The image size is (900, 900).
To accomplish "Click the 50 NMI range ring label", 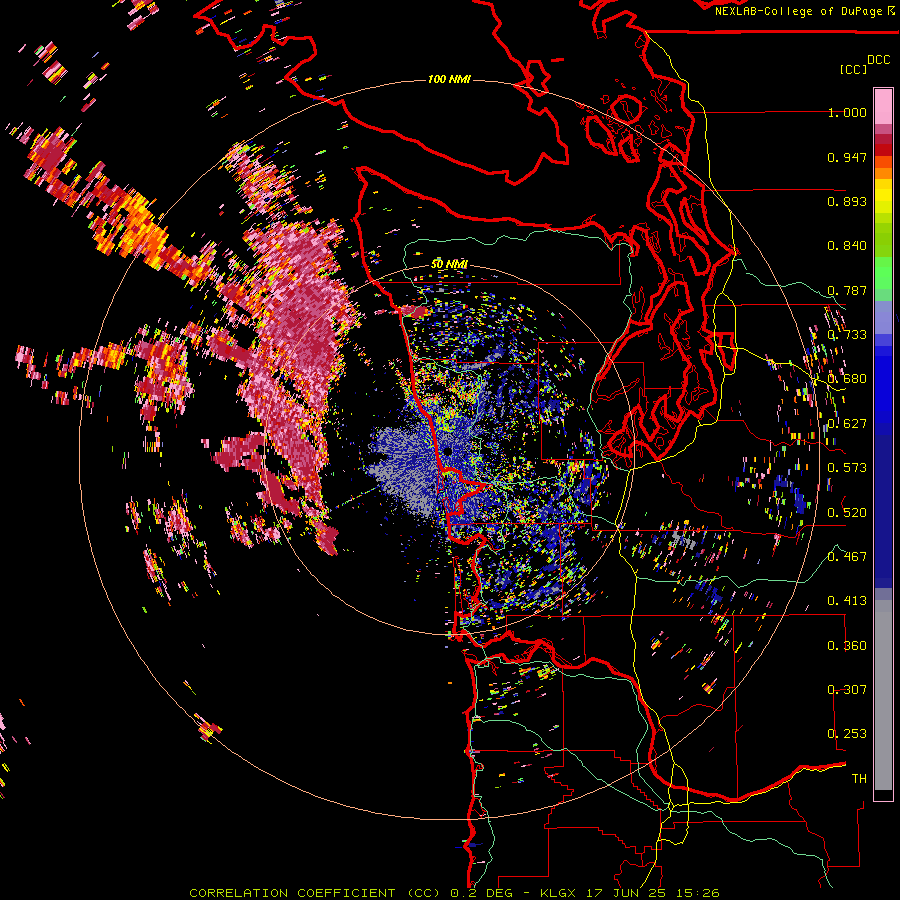I will [449, 264].
